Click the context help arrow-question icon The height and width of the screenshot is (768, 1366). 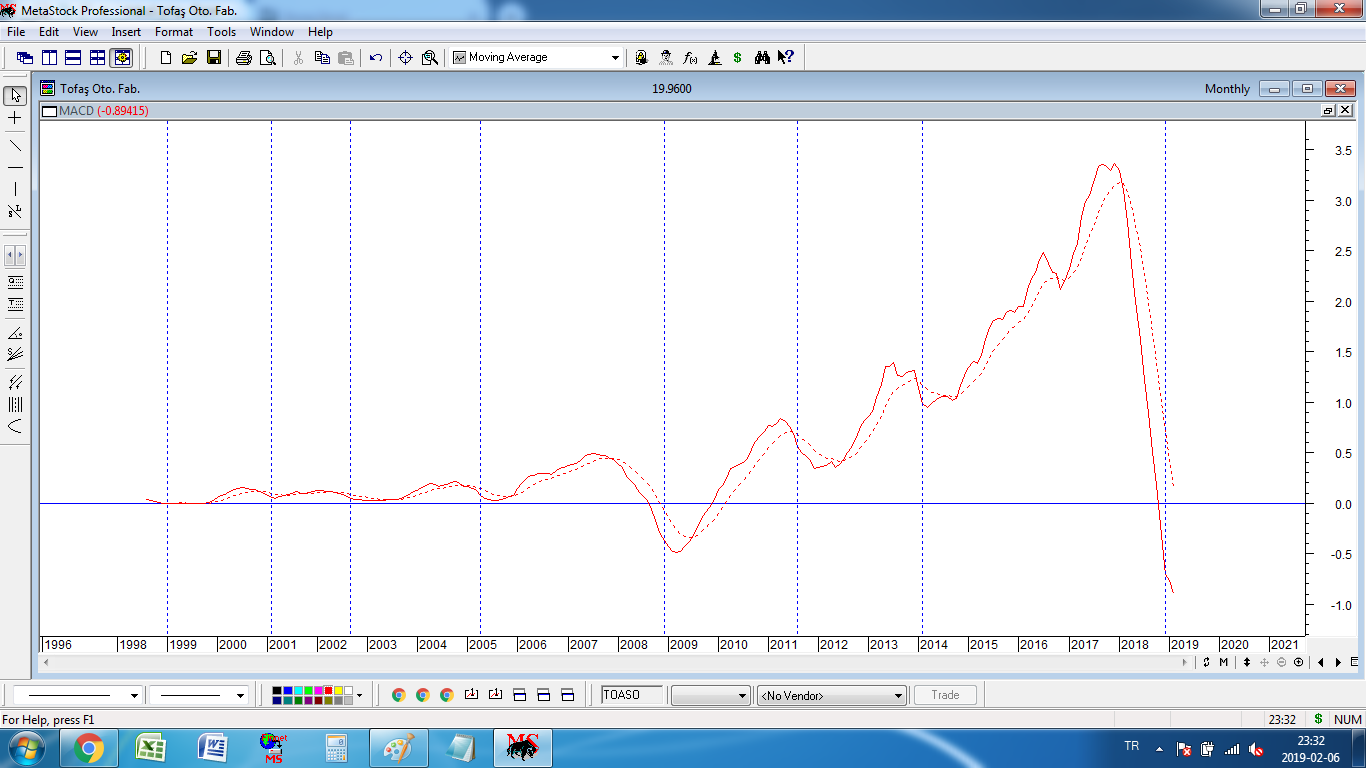(786, 58)
